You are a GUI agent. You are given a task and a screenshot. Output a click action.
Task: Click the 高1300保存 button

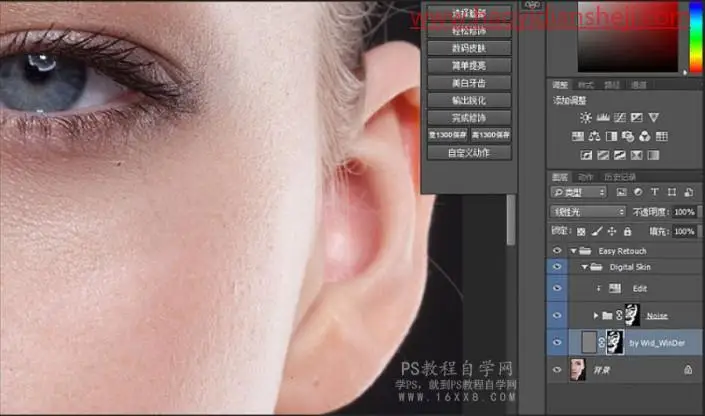click(x=491, y=135)
